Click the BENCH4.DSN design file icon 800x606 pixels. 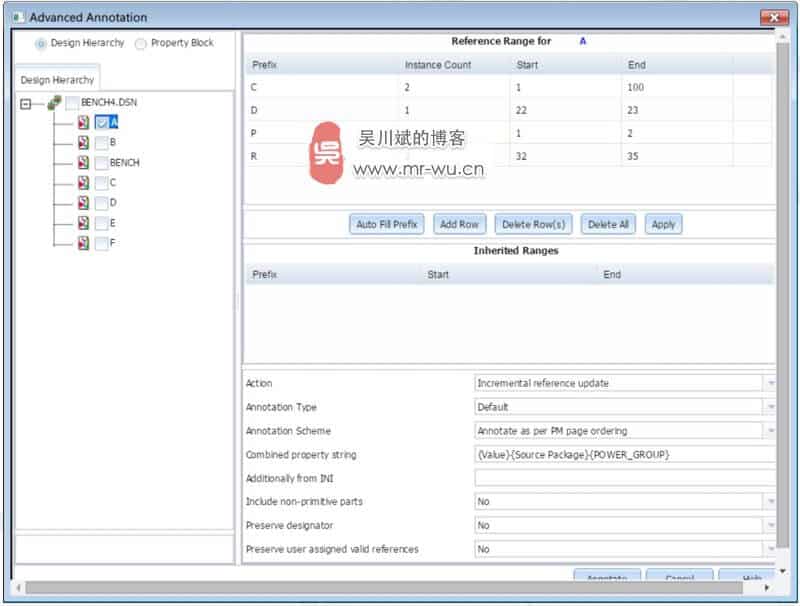[54, 102]
